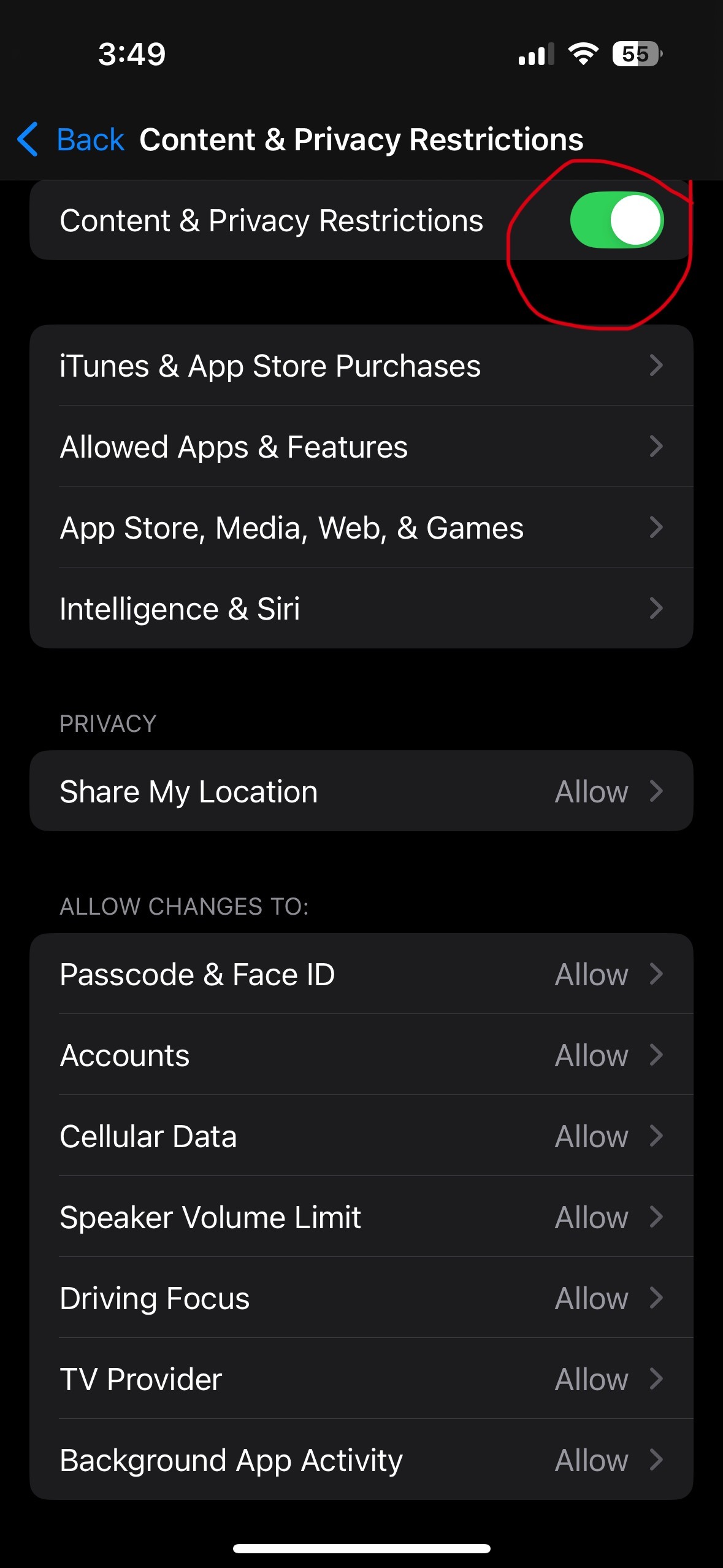Viewport: 723px width, 1568px height.
Task: Open Cellular Data changes setting
Action: click(361, 1136)
